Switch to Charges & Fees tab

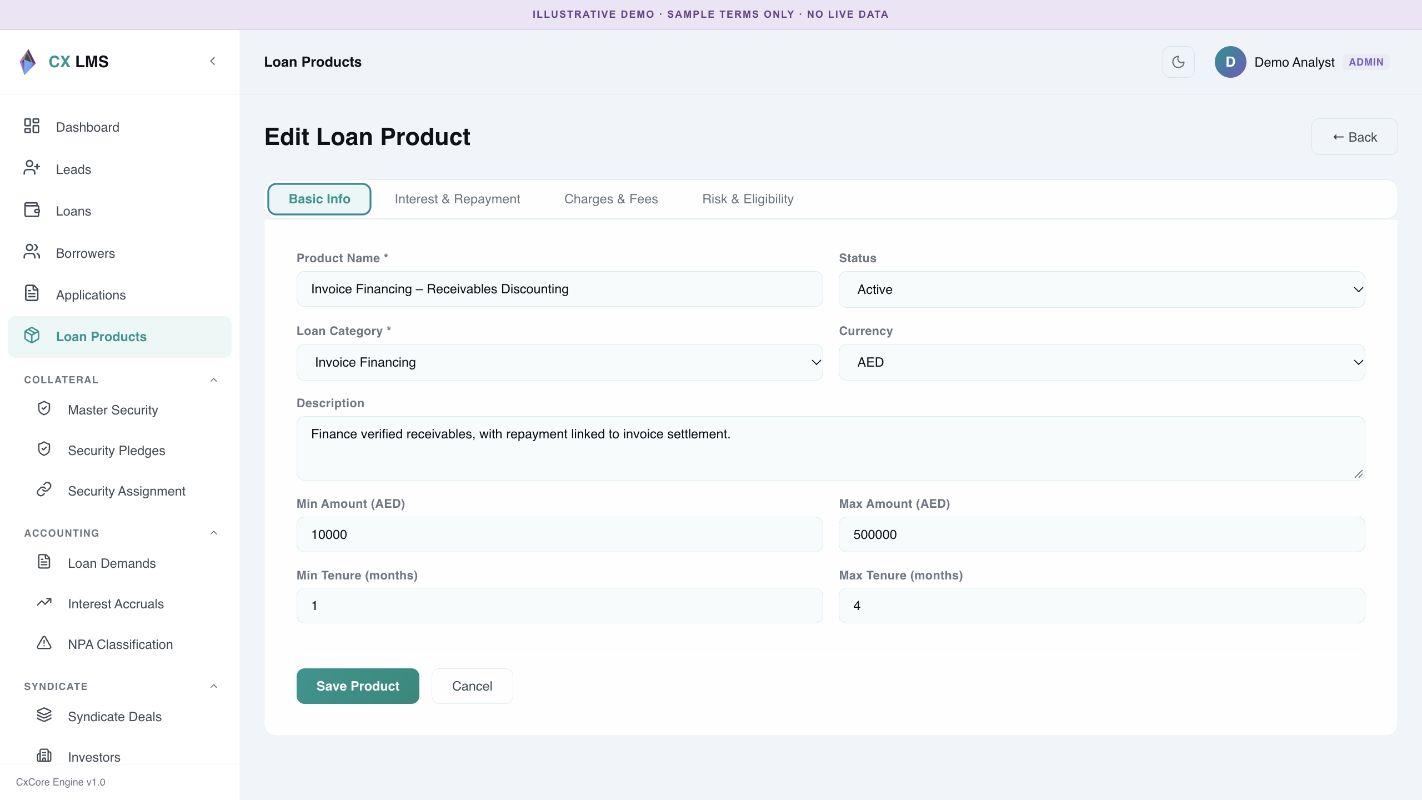pos(611,199)
